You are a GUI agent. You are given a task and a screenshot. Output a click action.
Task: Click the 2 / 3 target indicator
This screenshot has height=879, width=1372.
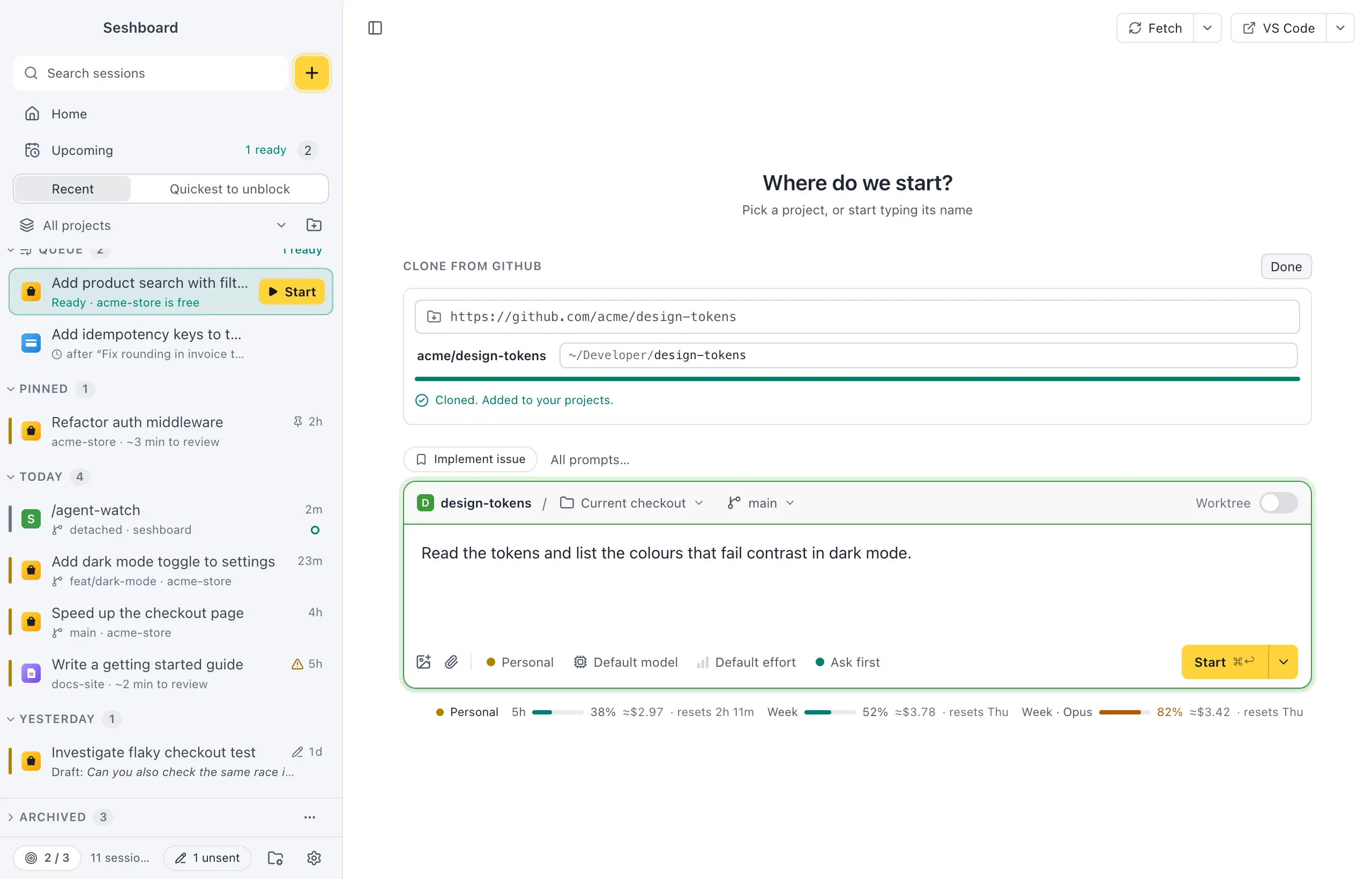coord(47,858)
